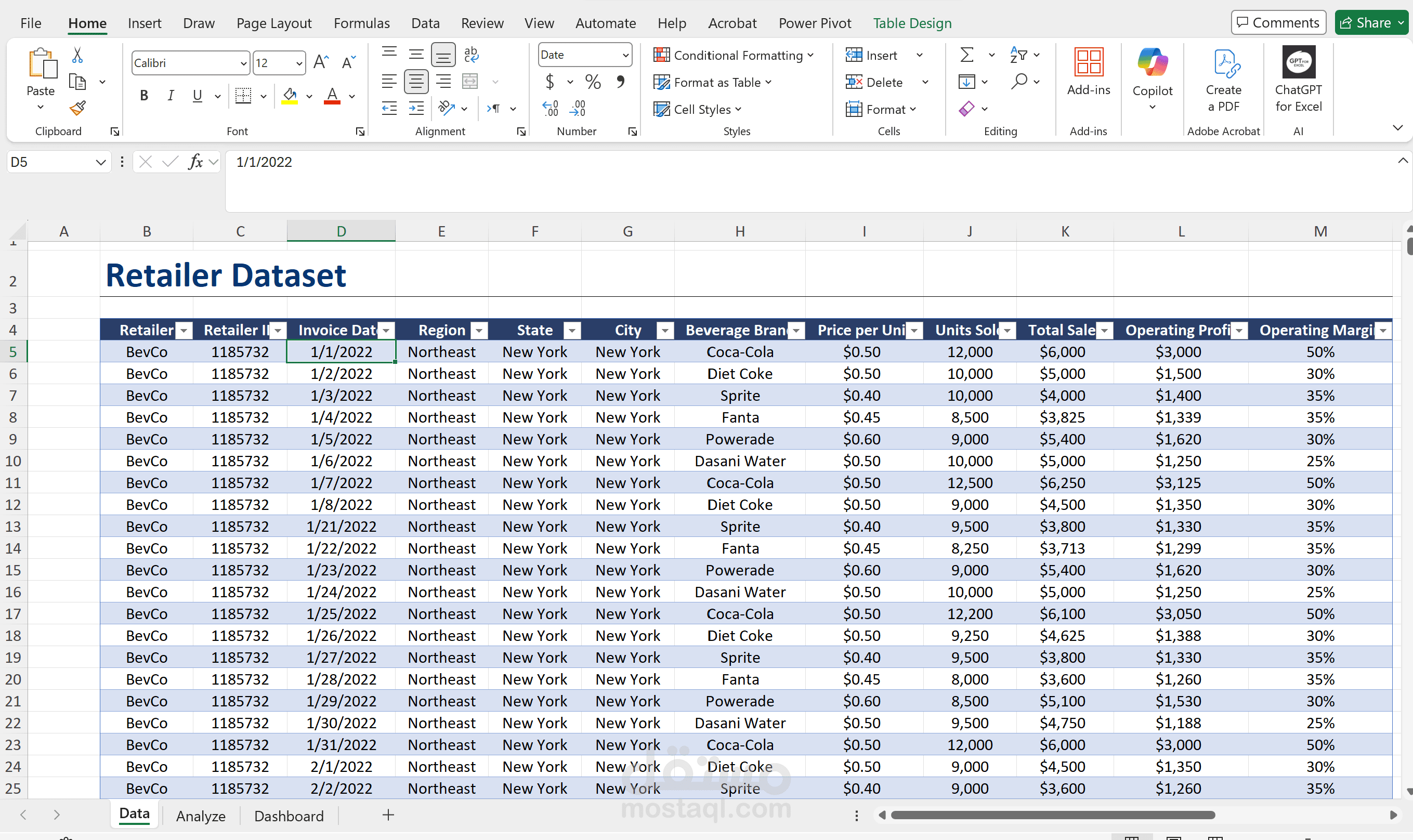Open the Region column filter dropdown

click(x=479, y=331)
